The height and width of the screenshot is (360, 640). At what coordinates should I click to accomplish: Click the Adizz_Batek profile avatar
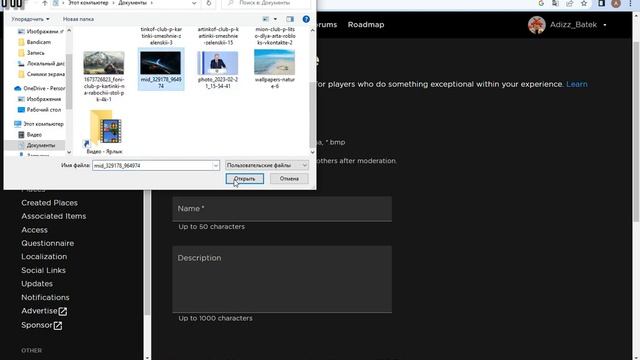tap(536, 25)
